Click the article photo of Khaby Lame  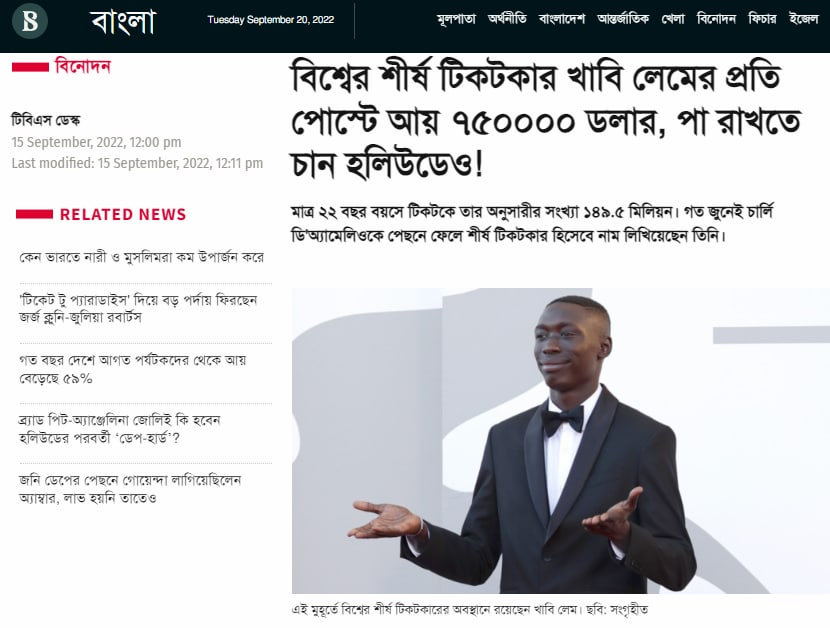click(x=561, y=441)
